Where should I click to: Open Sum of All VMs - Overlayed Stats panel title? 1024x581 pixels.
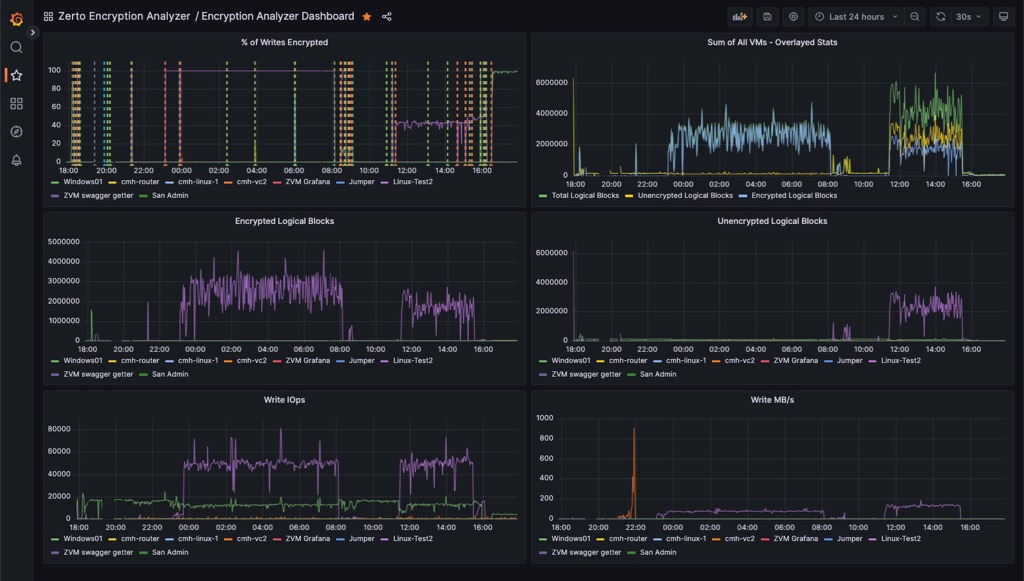pyautogui.click(x=772, y=42)
